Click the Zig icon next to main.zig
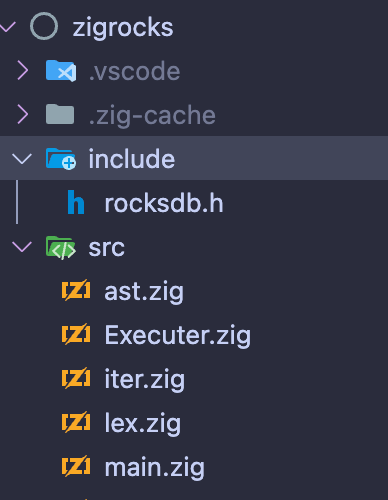Screen dimensions: 388x500 point(76,466)
